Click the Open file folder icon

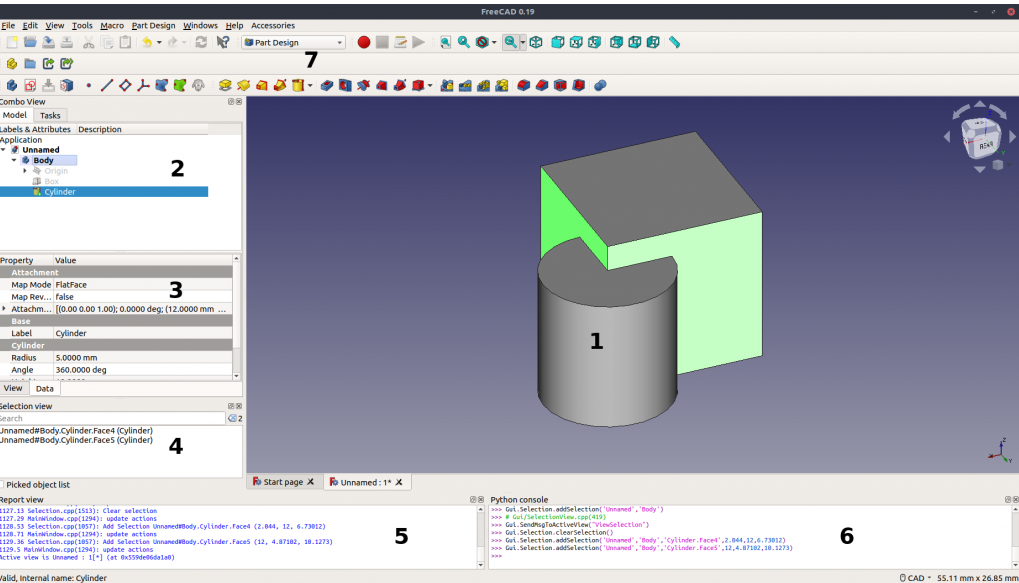click(x=30, y=42)
